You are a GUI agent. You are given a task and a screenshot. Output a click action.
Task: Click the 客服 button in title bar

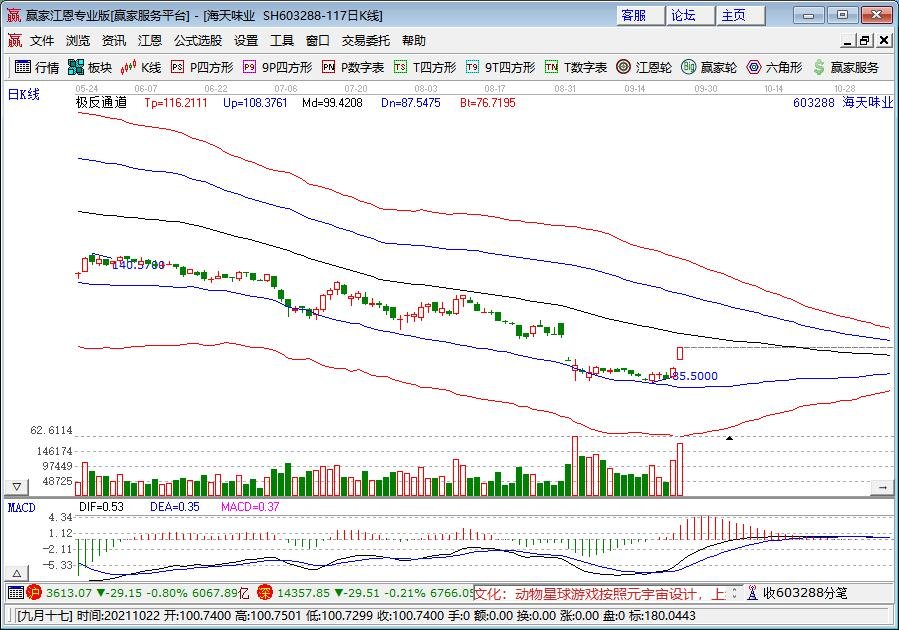point(640,15)
